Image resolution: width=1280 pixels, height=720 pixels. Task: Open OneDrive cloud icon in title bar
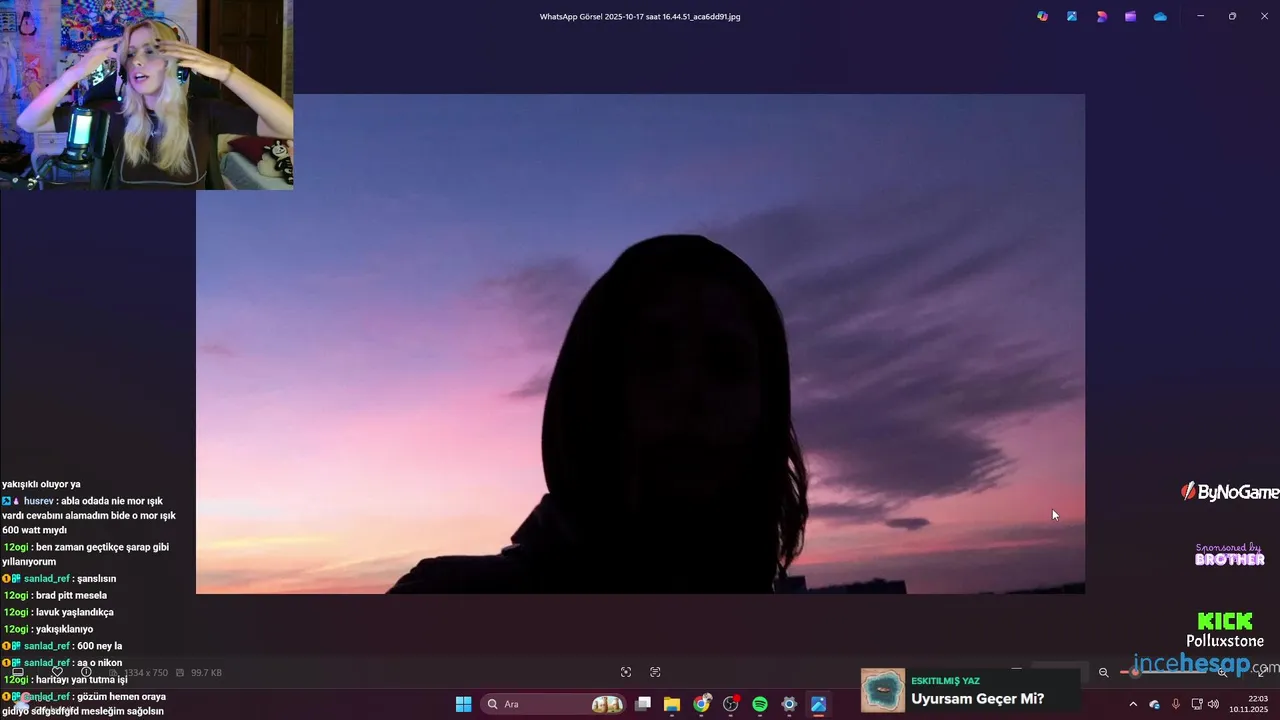(1160, 16)
